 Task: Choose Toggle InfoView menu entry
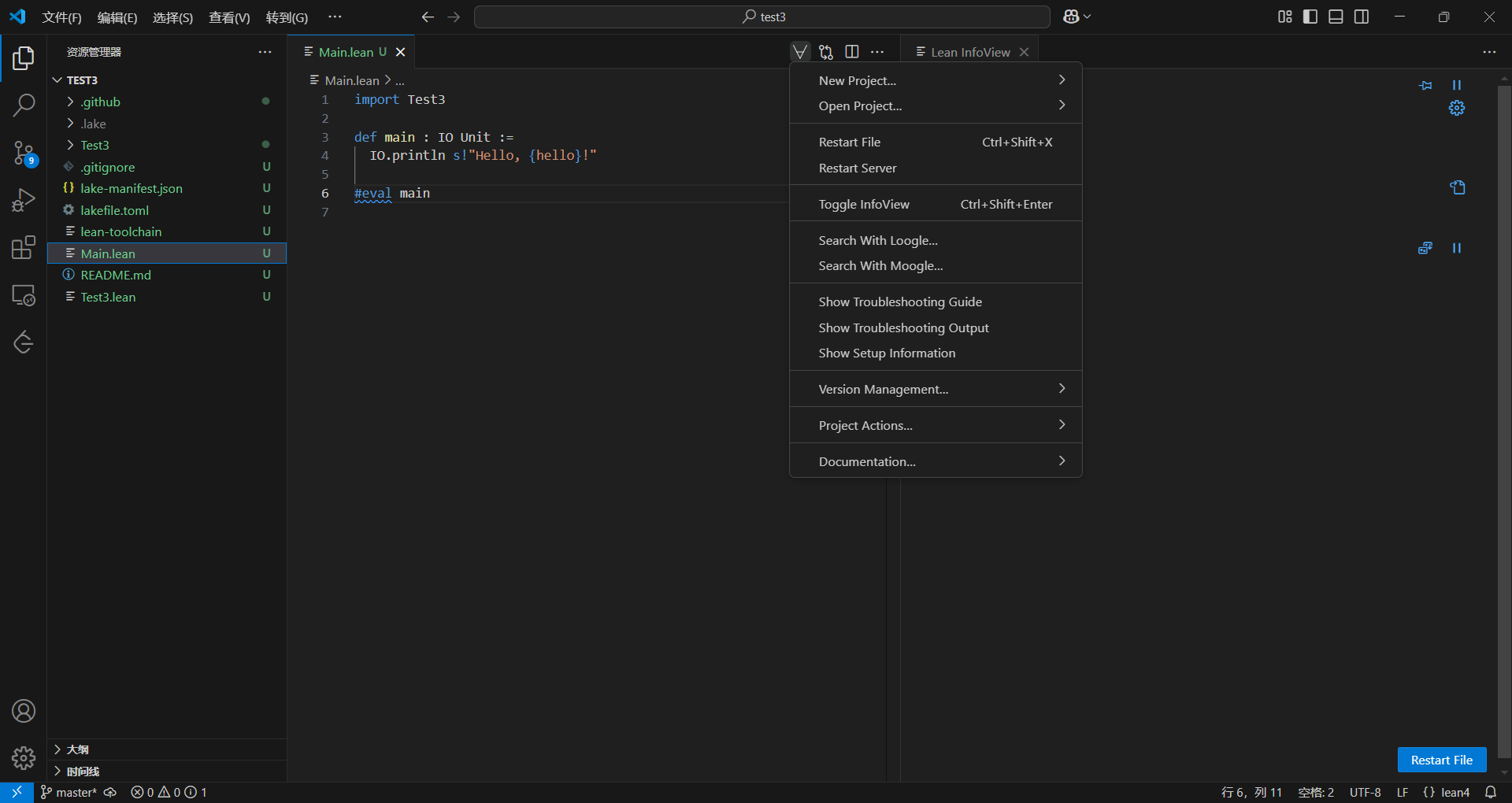pyautogui.click(x=864, y=204)
